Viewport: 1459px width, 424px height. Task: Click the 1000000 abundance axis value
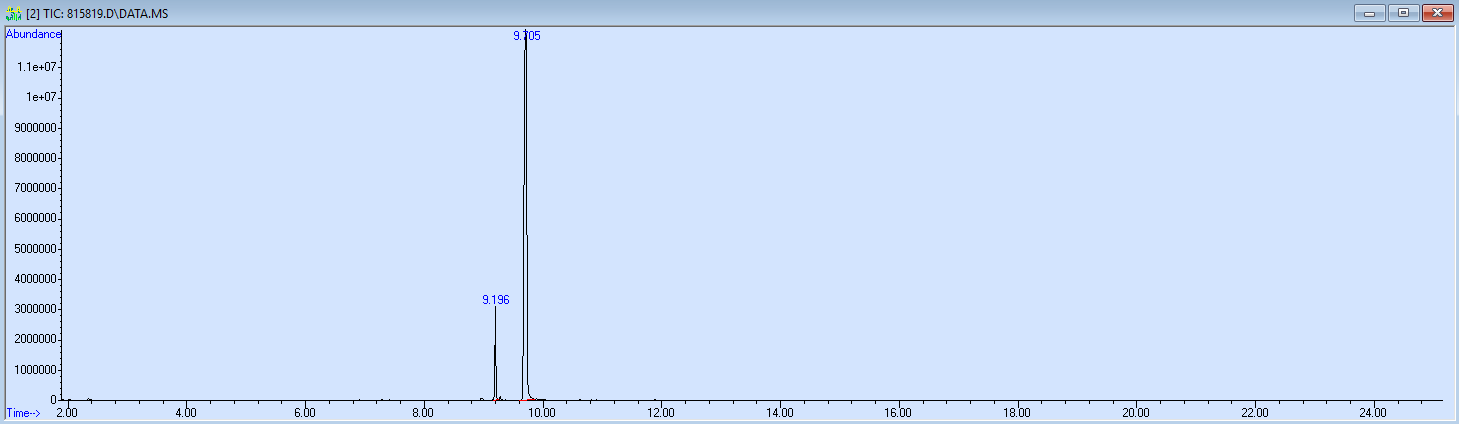(33, 370)
